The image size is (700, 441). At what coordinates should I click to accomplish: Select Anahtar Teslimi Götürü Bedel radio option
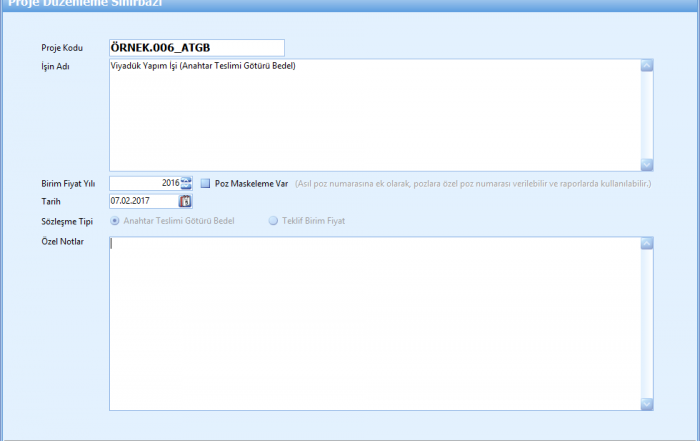115,220
